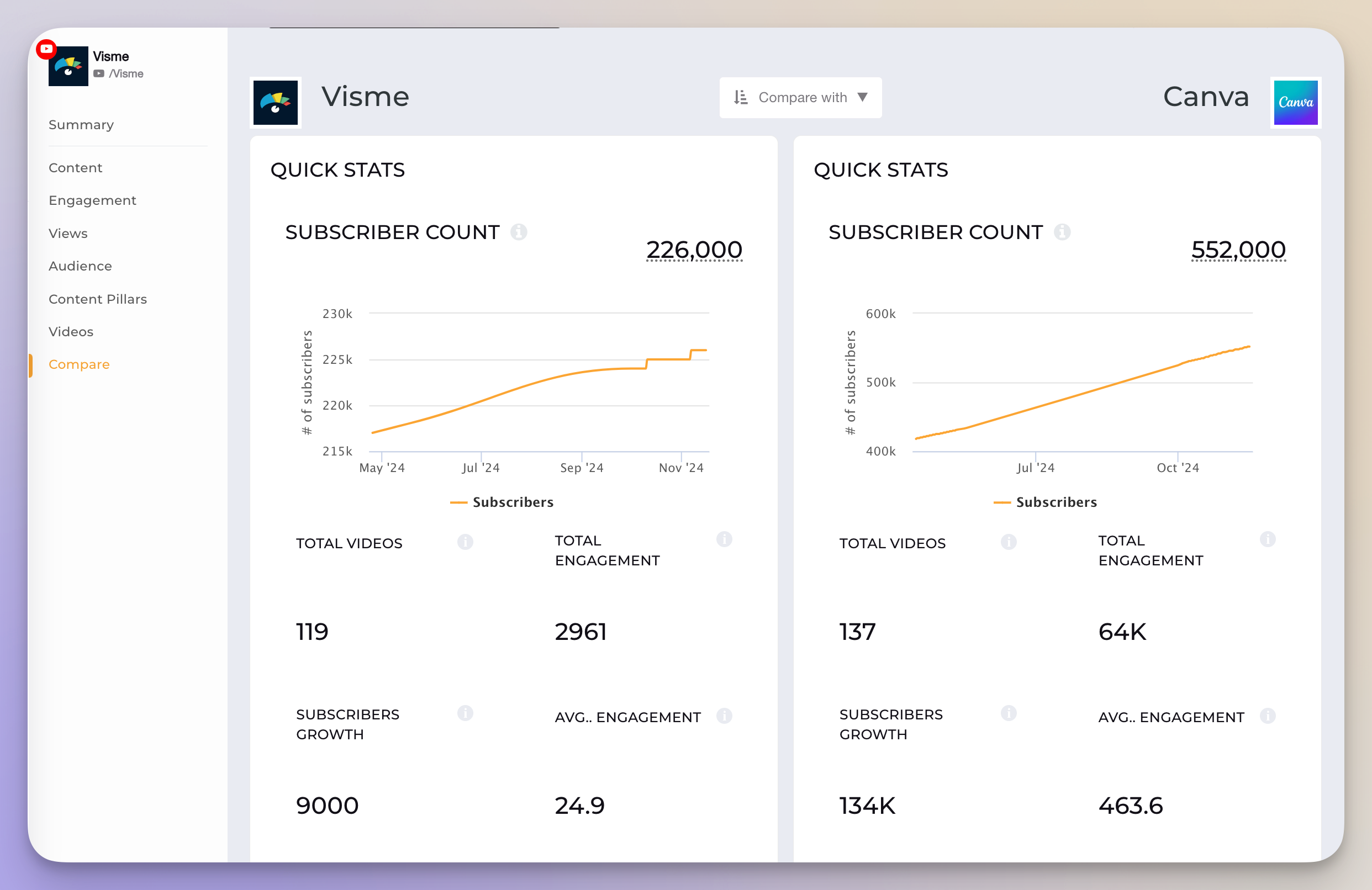Select Content Pillars in sidebar

[97, 299]
